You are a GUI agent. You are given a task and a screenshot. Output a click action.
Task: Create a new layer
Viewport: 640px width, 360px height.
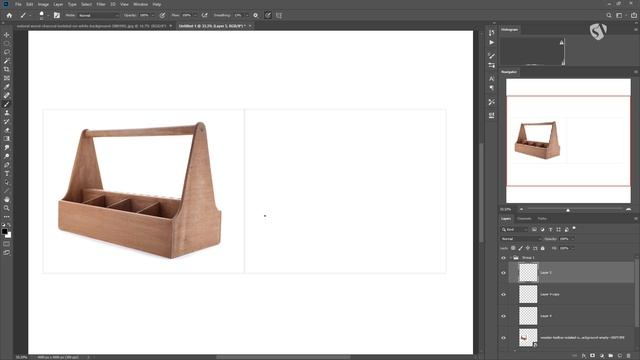pos(620,356)
